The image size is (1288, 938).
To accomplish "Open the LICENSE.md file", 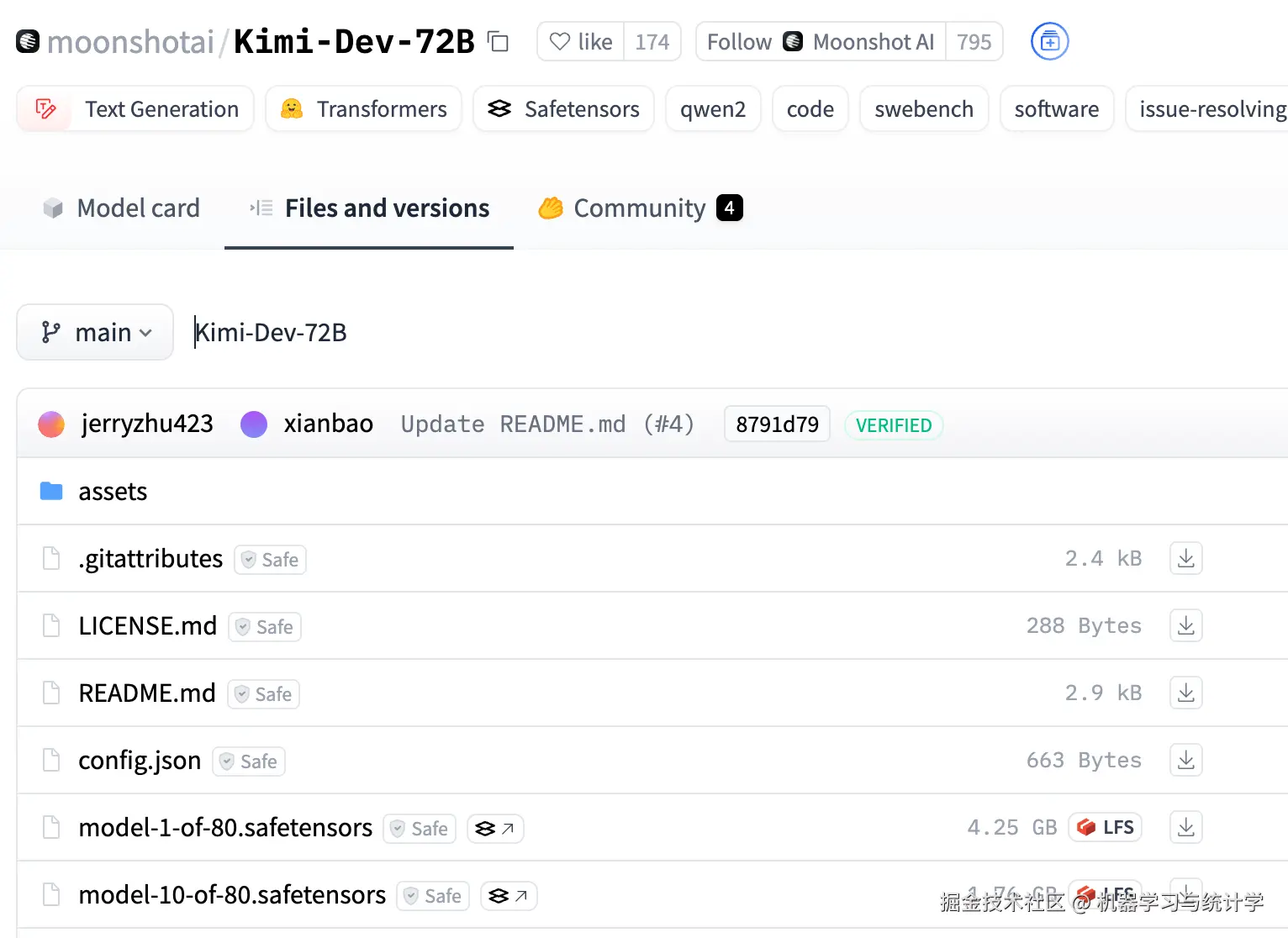I will 148,625.
